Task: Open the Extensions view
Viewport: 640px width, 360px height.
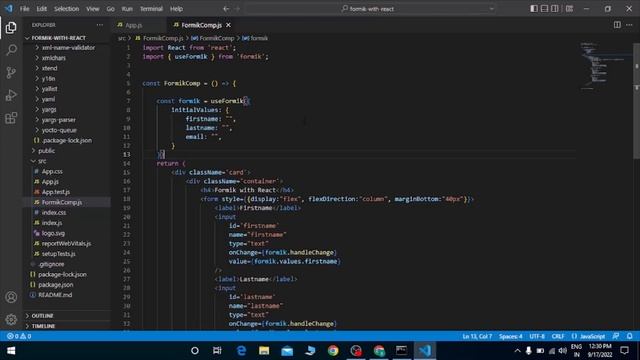Action: pyautogui.click(x=11, y=118)
